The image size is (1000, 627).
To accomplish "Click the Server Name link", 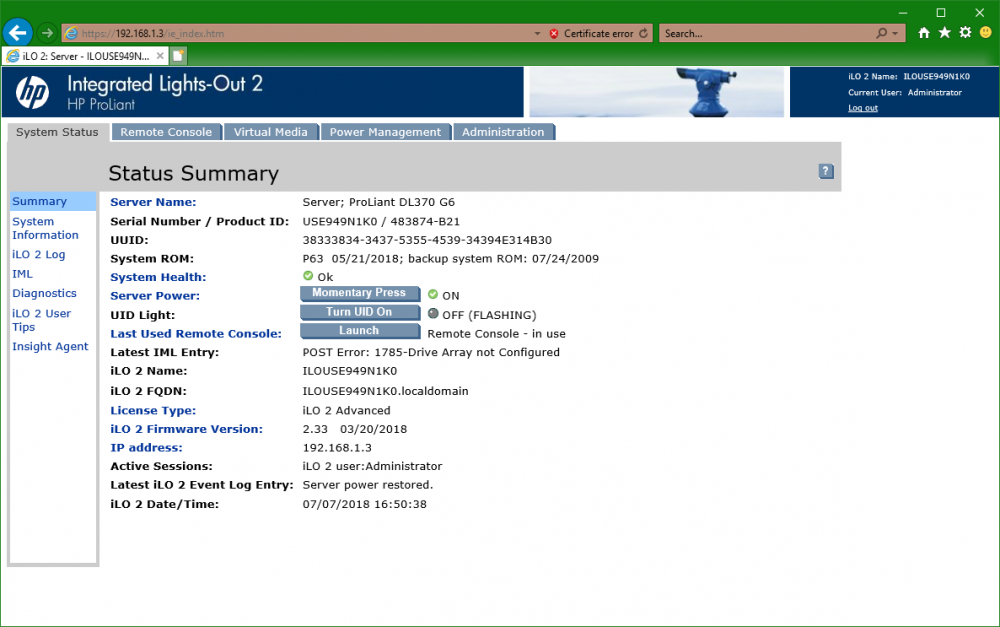I will tap(153, 202).
